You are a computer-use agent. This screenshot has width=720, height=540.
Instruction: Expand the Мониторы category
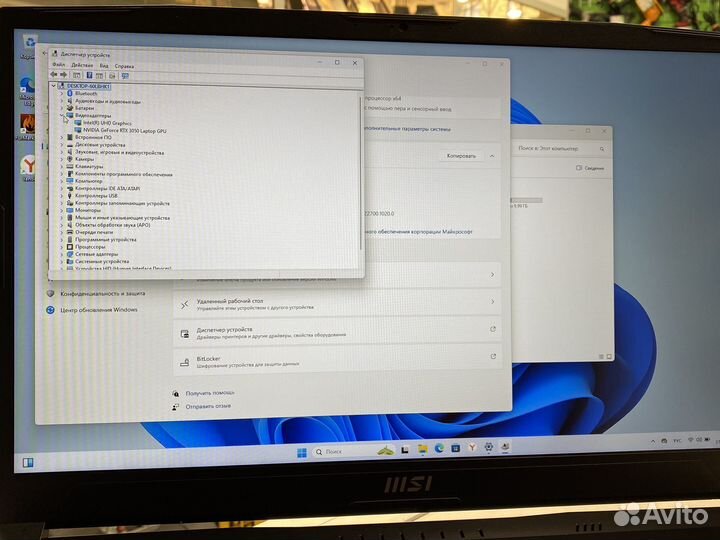61,211
